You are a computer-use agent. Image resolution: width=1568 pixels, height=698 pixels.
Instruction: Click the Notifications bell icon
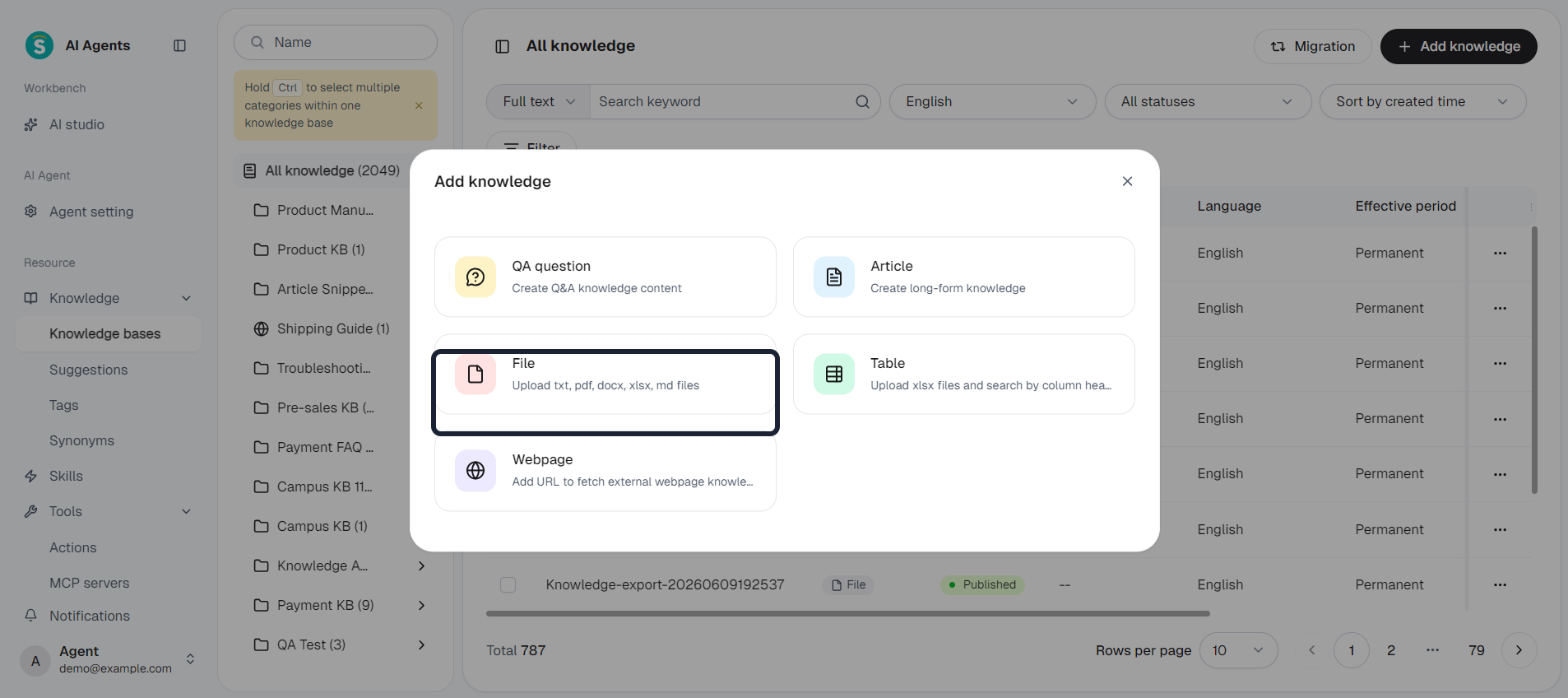[x=31, y=616]
